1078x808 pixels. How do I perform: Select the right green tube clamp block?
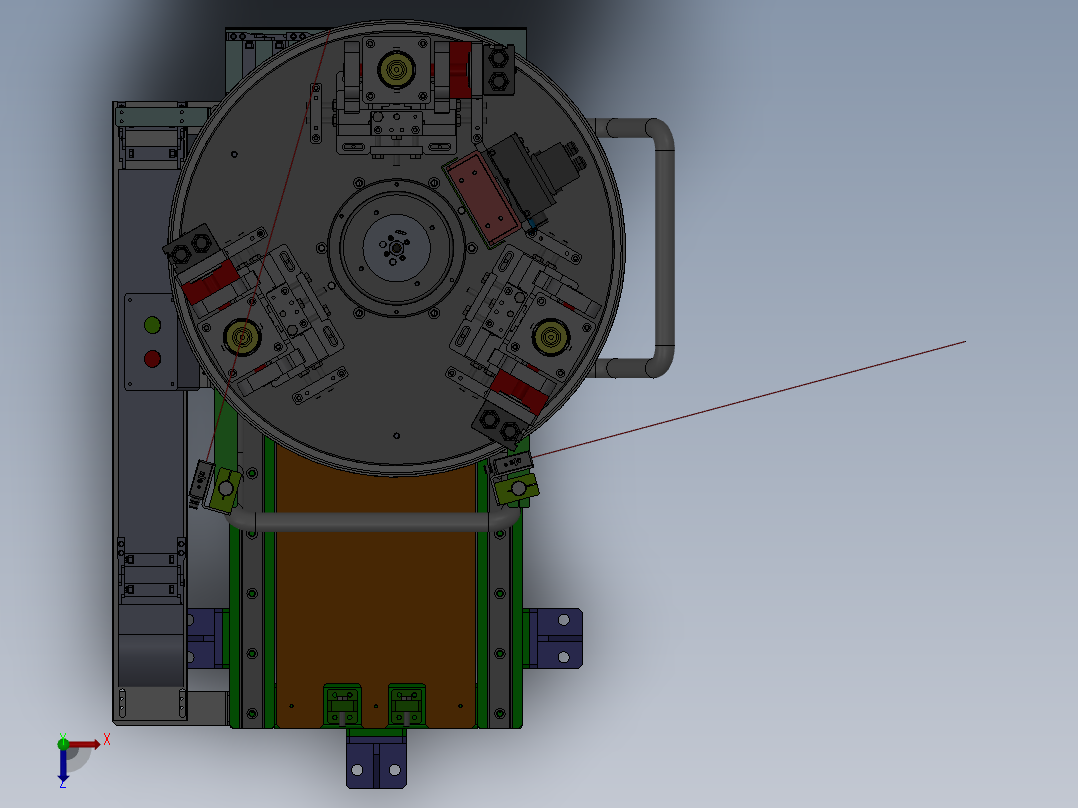click(x=517, y=489)
